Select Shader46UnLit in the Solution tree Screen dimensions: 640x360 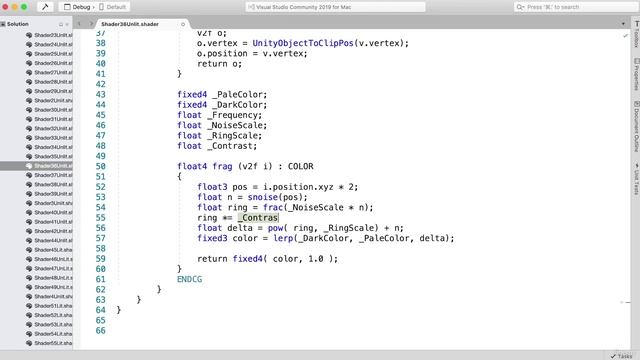click(53, 259)
